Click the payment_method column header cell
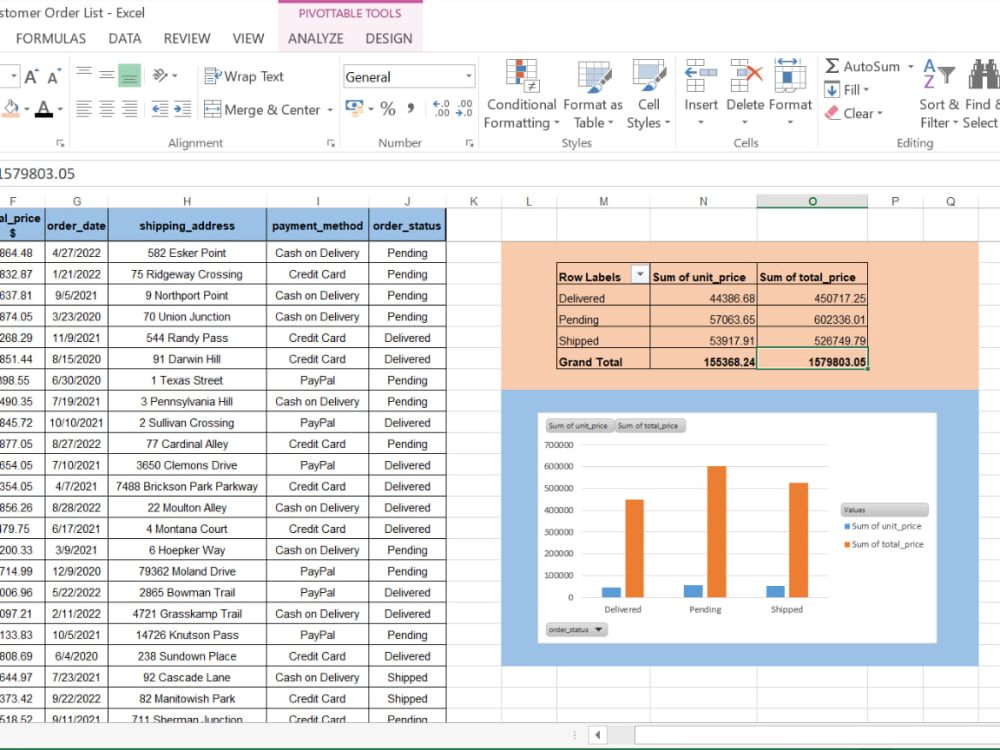Image resolution: width=1000 pixels, height=750 pixels. pyautogui.click(x=318, y=226)
